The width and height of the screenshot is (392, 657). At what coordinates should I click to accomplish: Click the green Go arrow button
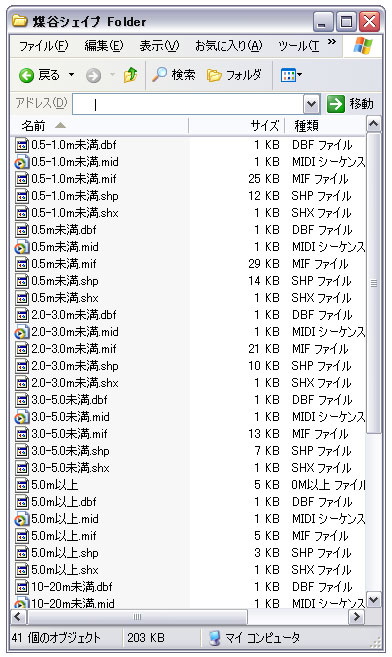tap(336, 104)
